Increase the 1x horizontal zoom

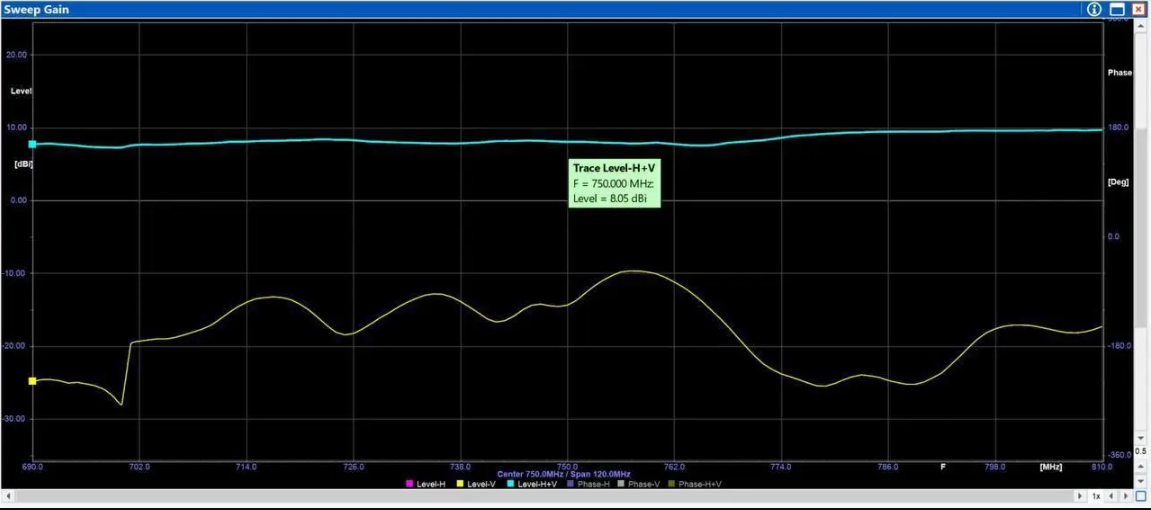coord(1127,496)
